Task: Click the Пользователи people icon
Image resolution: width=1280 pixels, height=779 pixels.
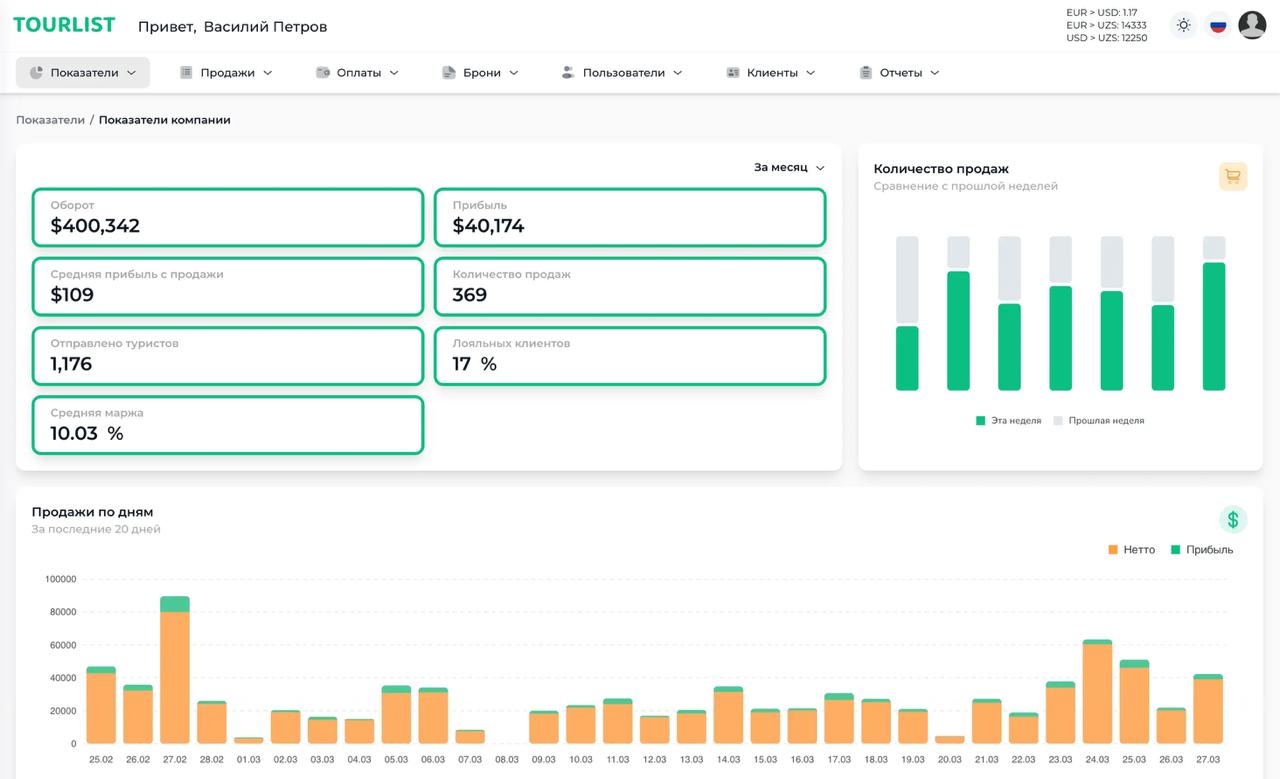Action: (568, 73)
